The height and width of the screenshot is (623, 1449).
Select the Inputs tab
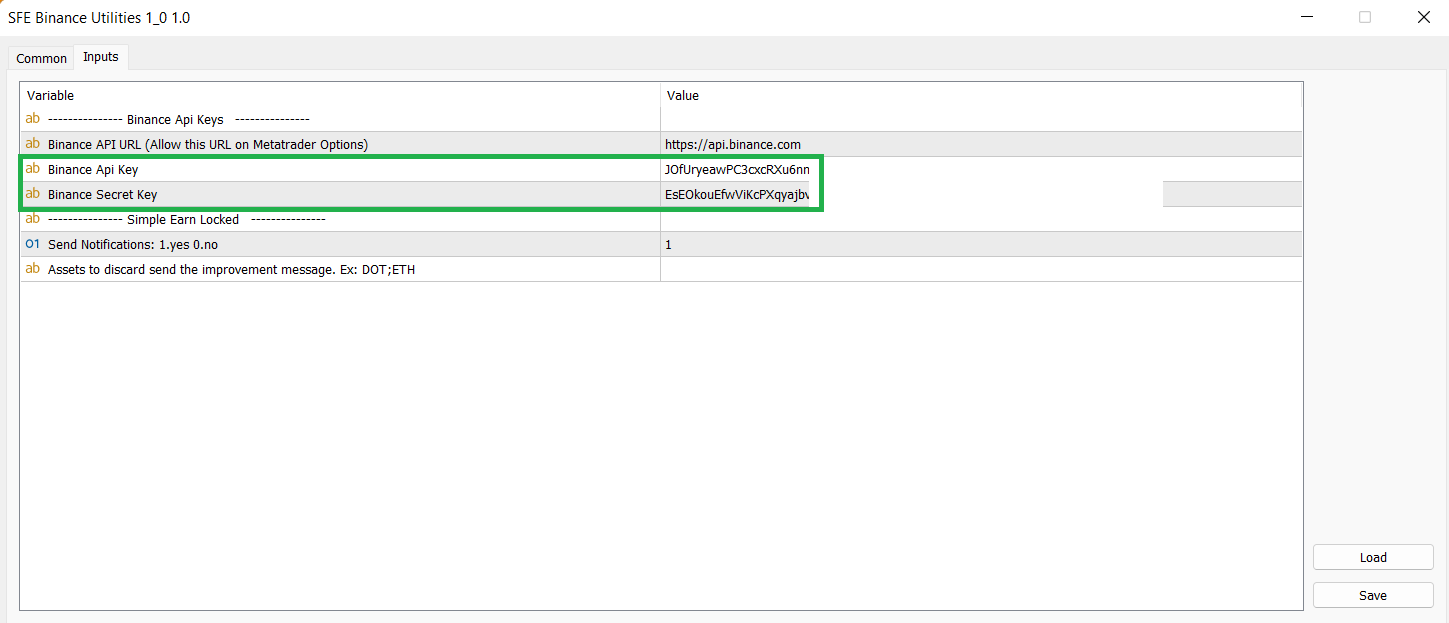coord(101,57)
